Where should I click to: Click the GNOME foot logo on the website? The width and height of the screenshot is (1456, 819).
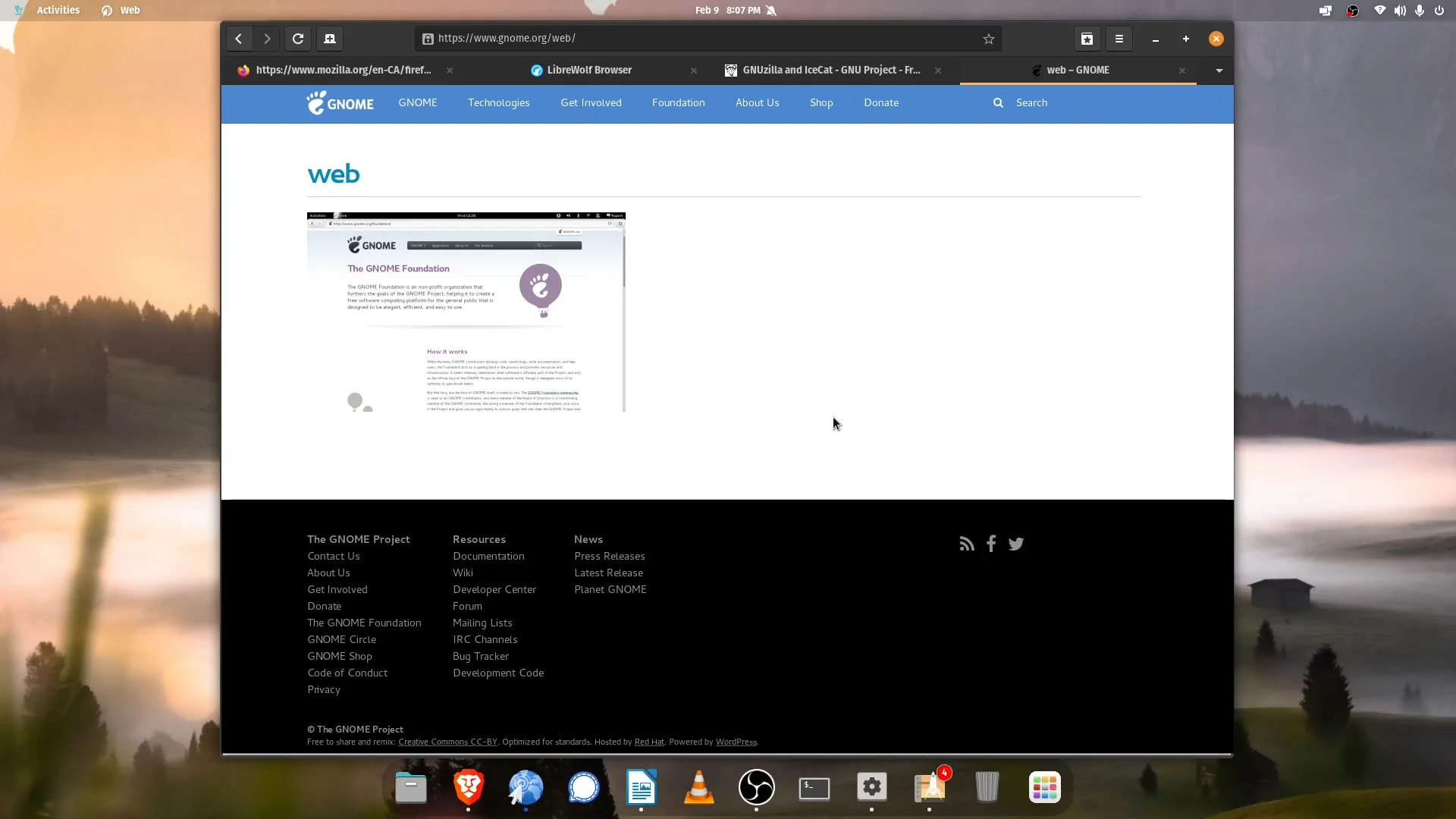coord(340,103)
